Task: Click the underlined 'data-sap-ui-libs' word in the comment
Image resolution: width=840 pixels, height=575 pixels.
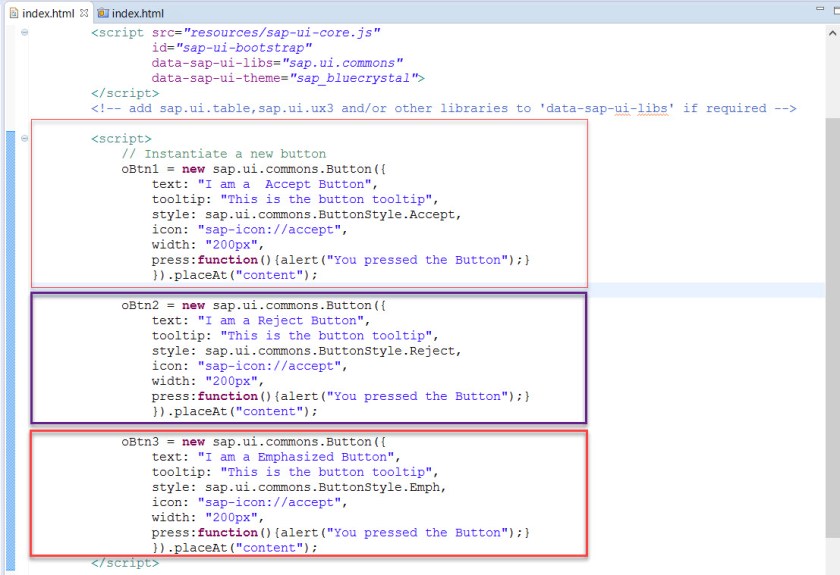Action: [x=607, y=109]
